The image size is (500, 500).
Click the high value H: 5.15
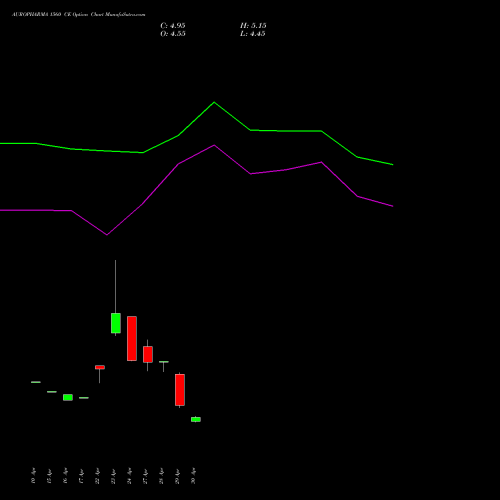(253, 26)
